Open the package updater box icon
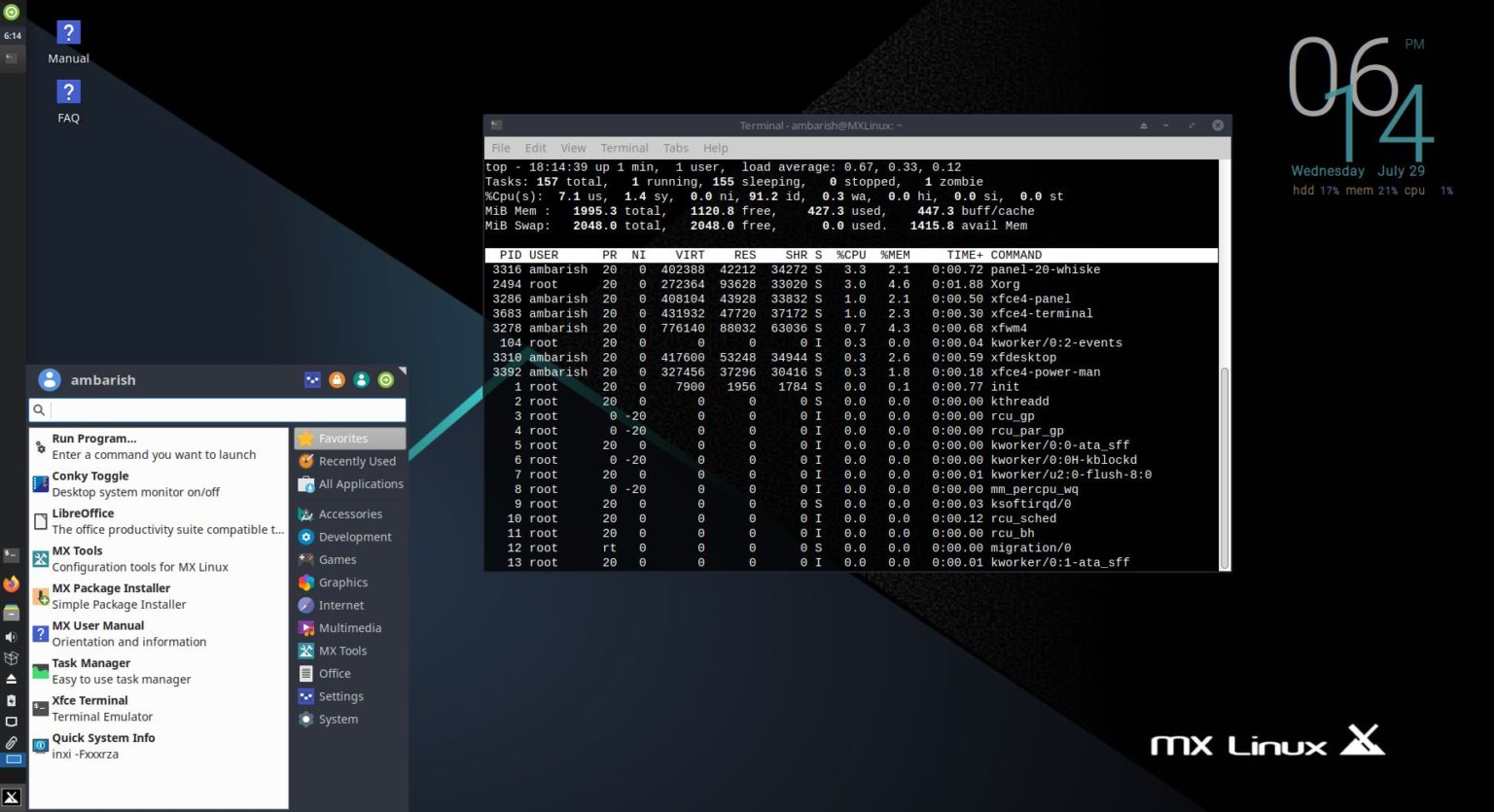 tap(12, 658)
